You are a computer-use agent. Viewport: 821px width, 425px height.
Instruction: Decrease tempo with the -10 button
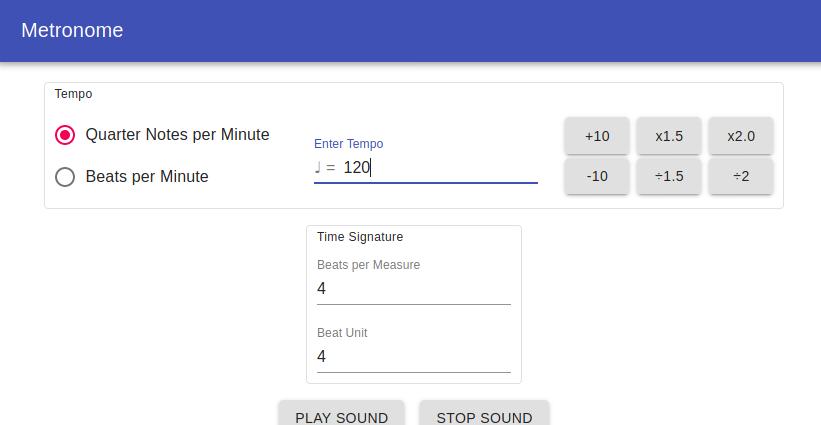[x=597, y=176]
